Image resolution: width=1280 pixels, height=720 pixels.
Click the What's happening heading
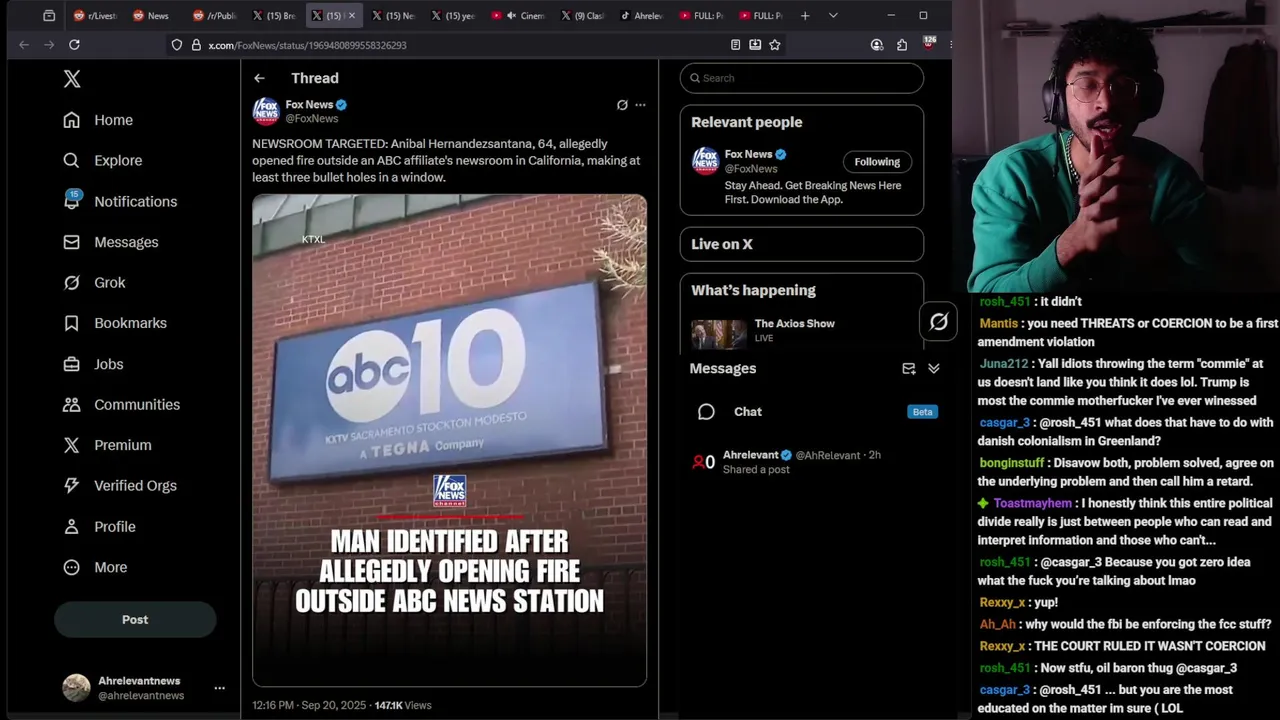(753, 290)
